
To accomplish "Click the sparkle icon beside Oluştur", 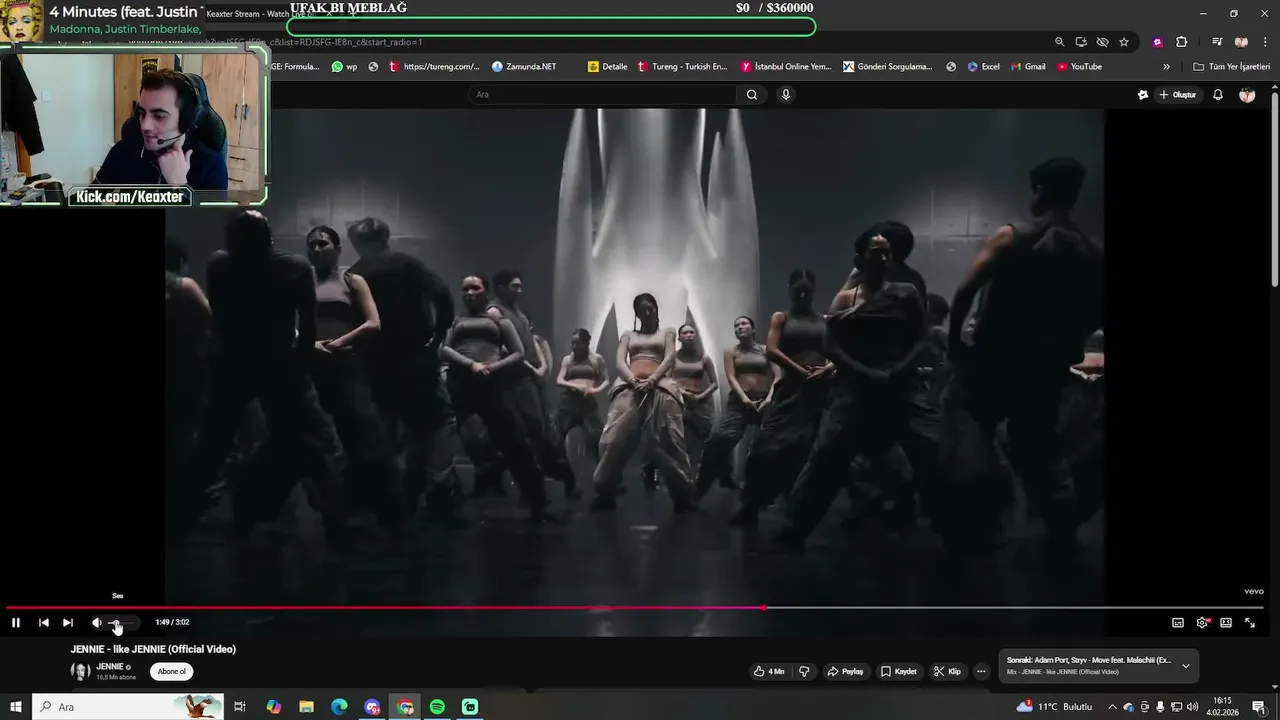I will 1143,95.
